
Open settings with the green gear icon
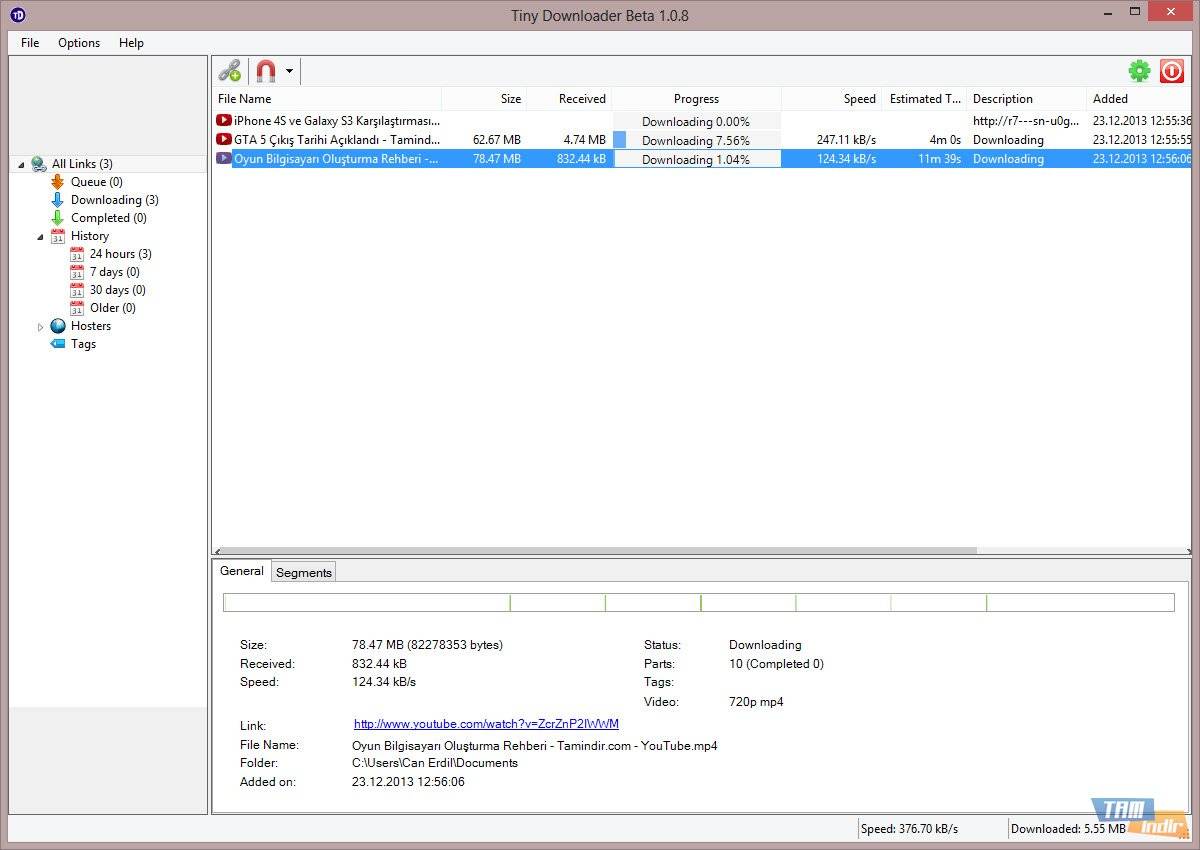coord(1139,71)
